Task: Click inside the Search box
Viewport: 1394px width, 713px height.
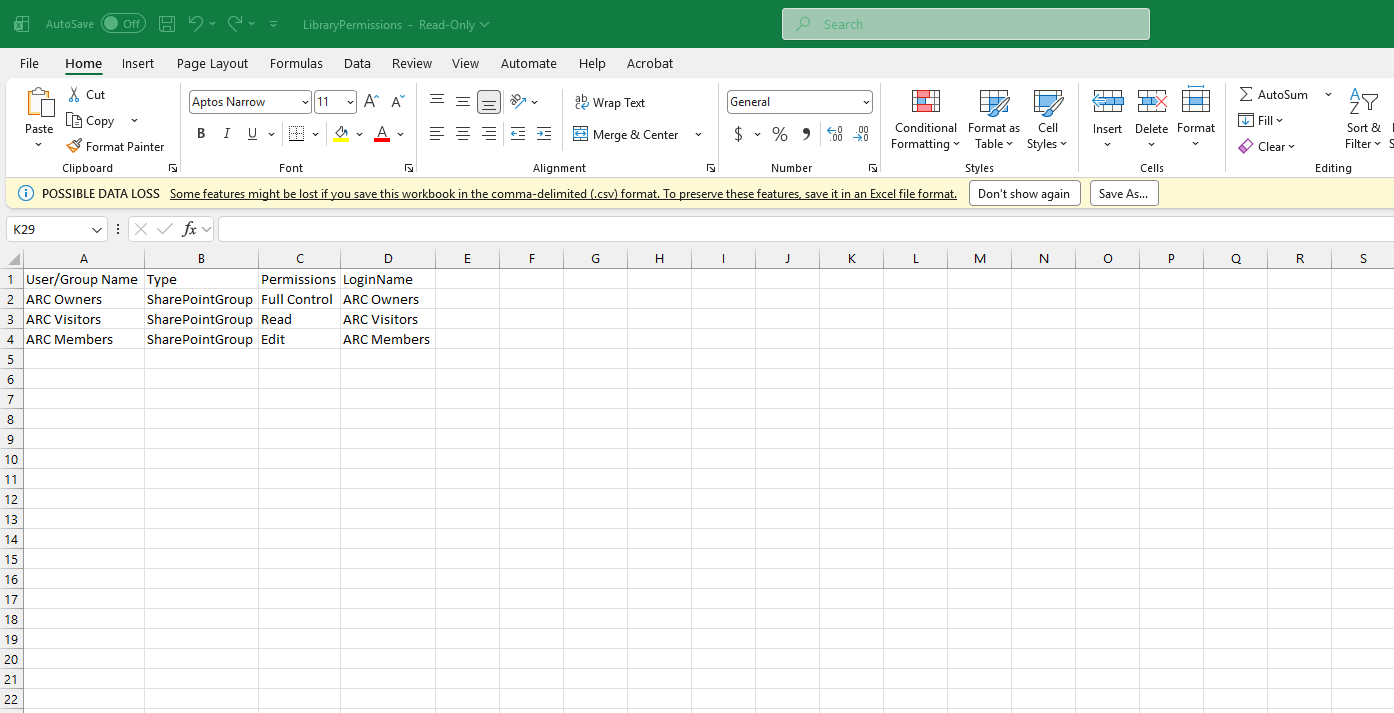Action: click(965, 24)
